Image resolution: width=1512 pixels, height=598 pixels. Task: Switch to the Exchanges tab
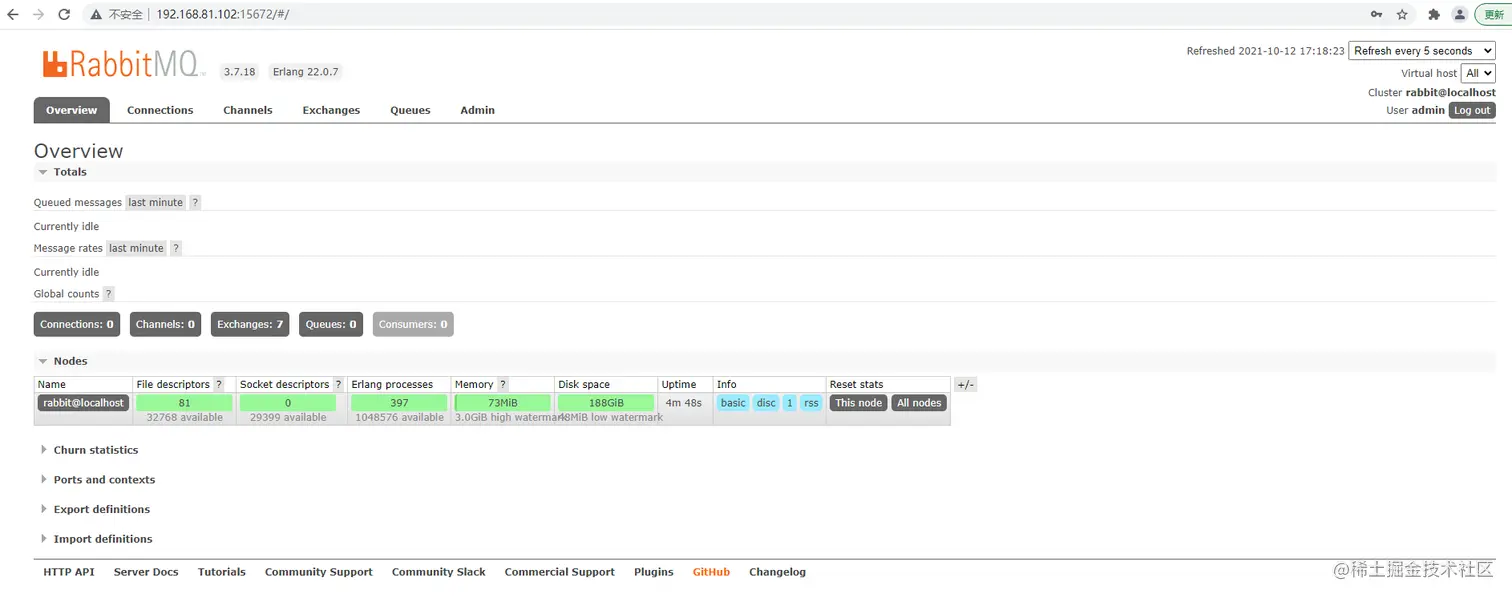pos(331,110)
